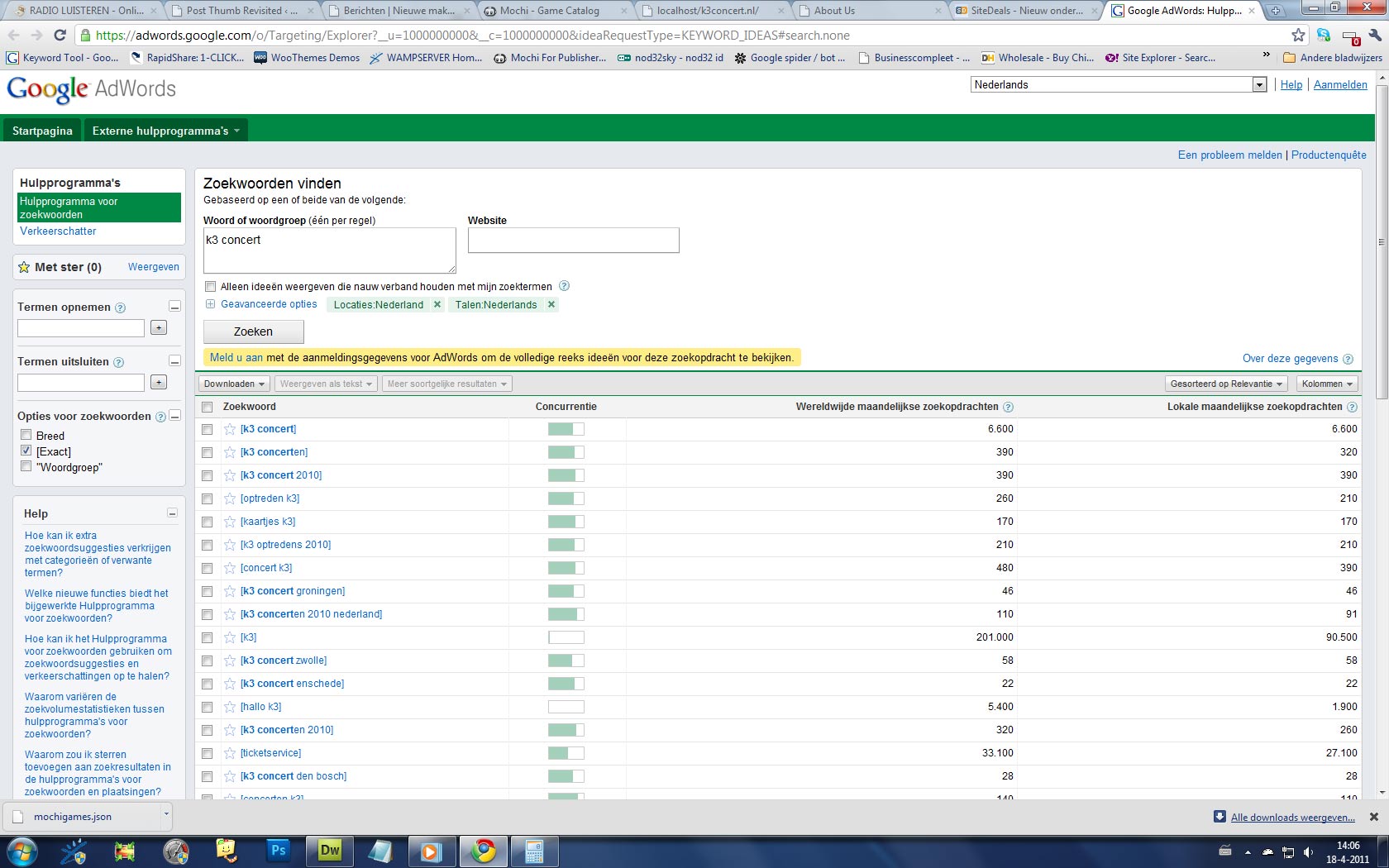Screen dimensions: 1389x868
Task: Collapse the Help panel
Action: point(172,513)
